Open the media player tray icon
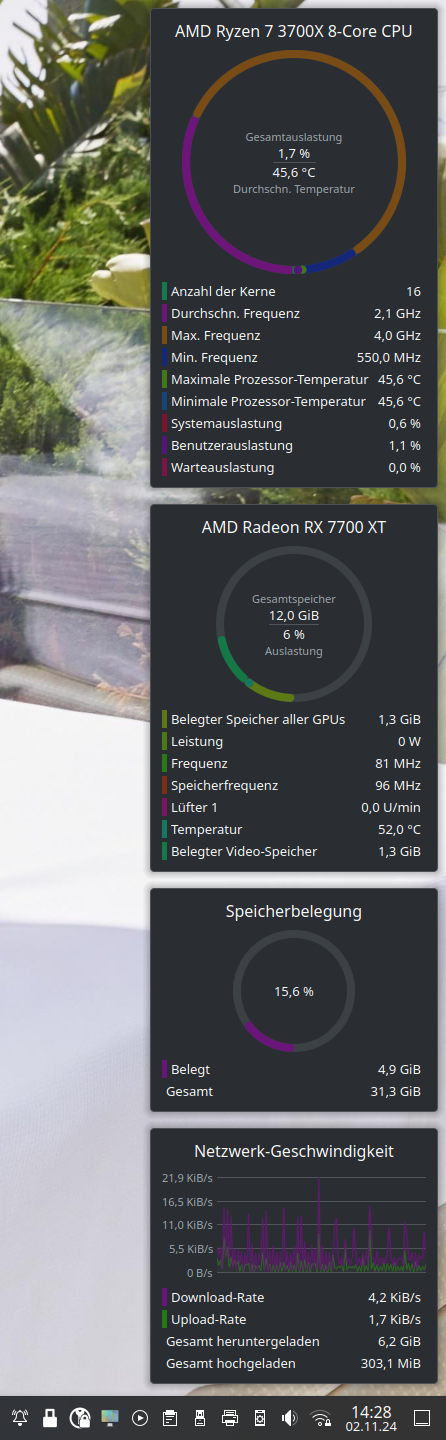The width and height of the screenshot is (446, 1440). [140, 1418]
